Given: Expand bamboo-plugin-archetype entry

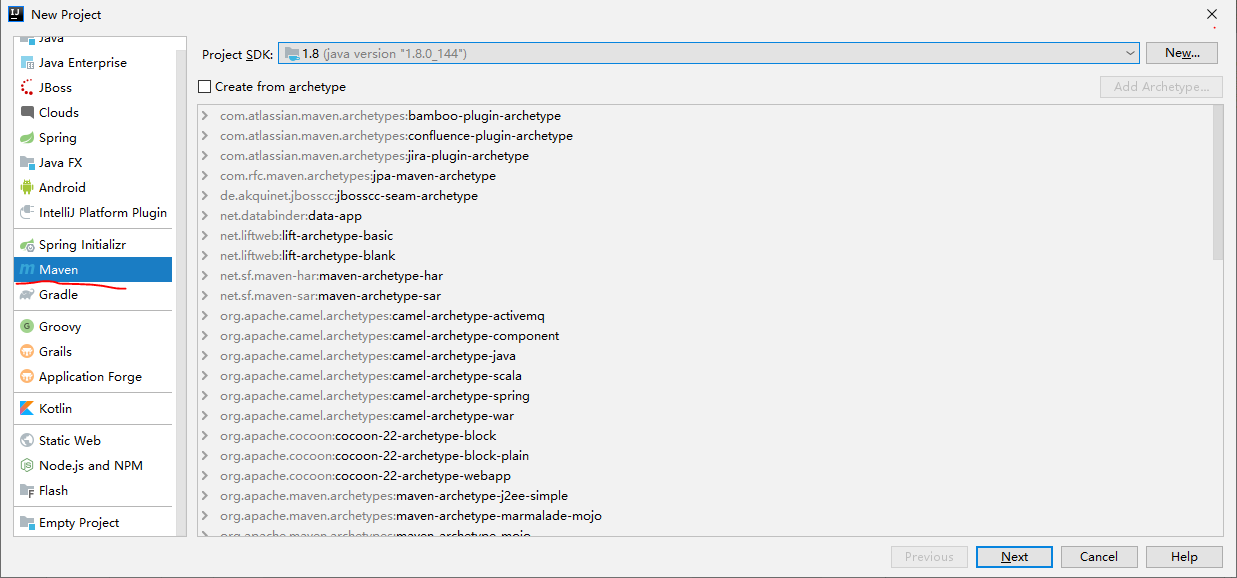Looking at the screenshot, I should point(205,116).
